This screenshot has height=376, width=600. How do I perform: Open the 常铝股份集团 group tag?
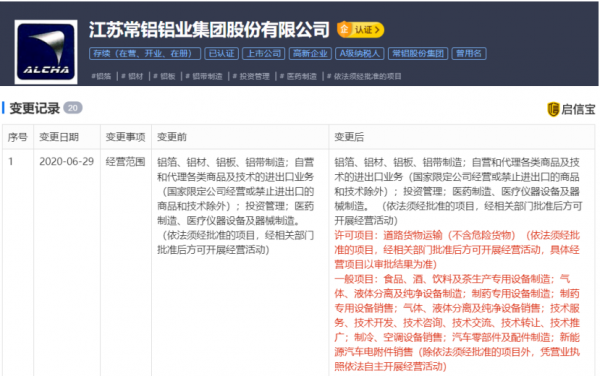point(418,54)
